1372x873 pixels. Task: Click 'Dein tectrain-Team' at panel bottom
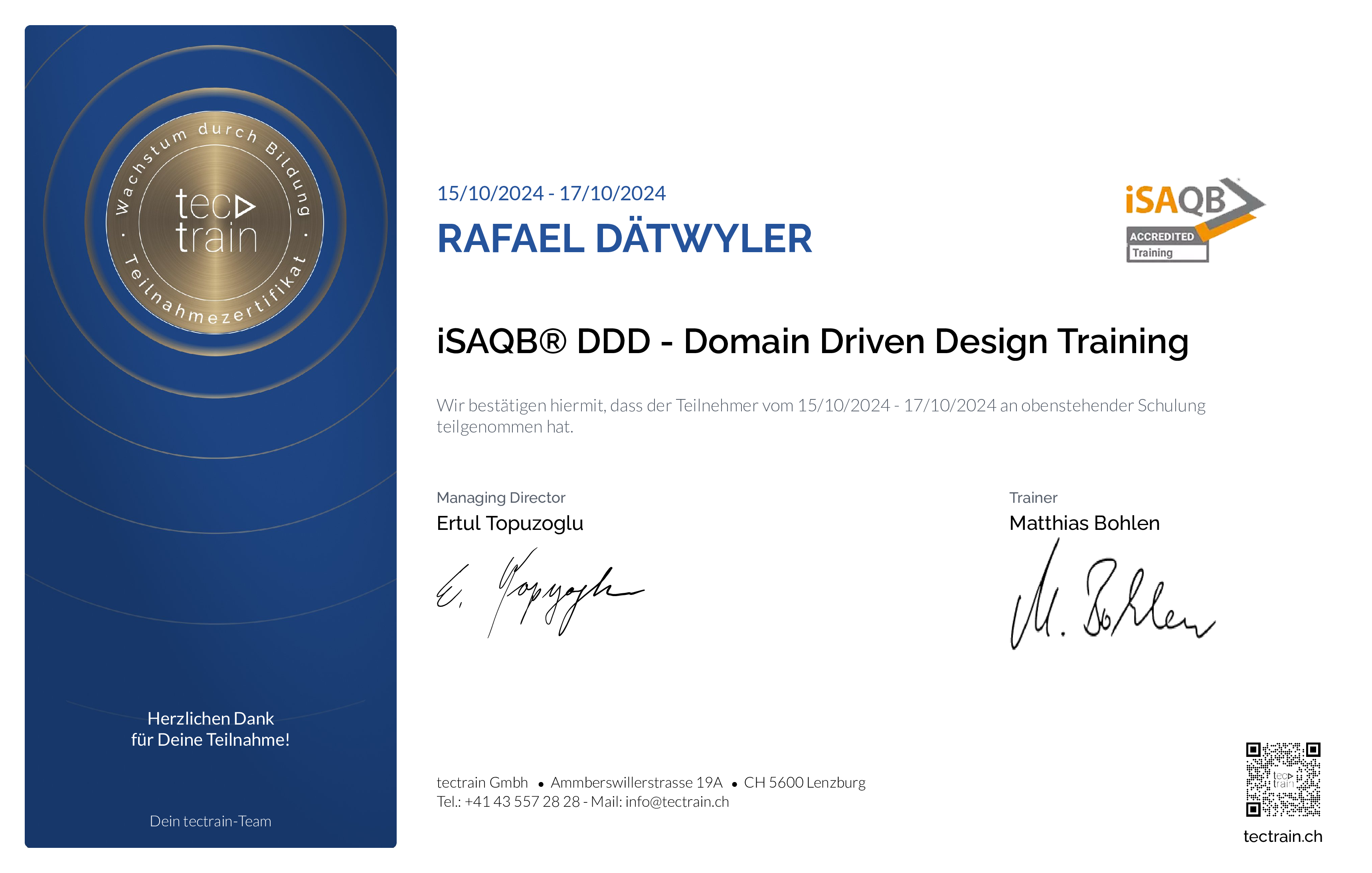point(210,821)
